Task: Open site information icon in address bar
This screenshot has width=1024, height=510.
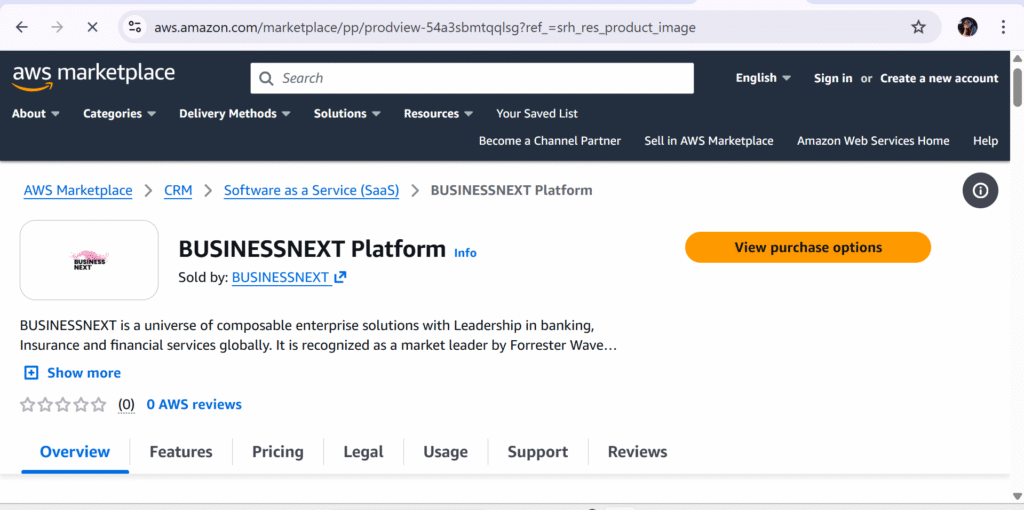Action: 135,27
